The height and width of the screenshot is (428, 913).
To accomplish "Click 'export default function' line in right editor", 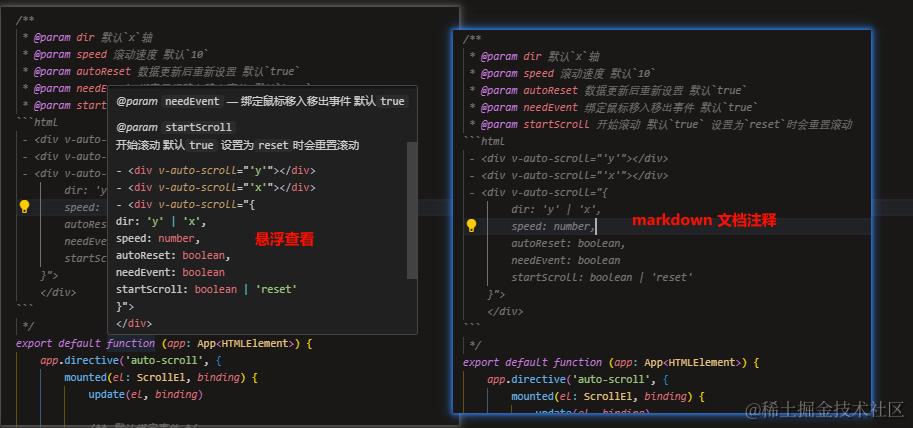I will 611,362.
